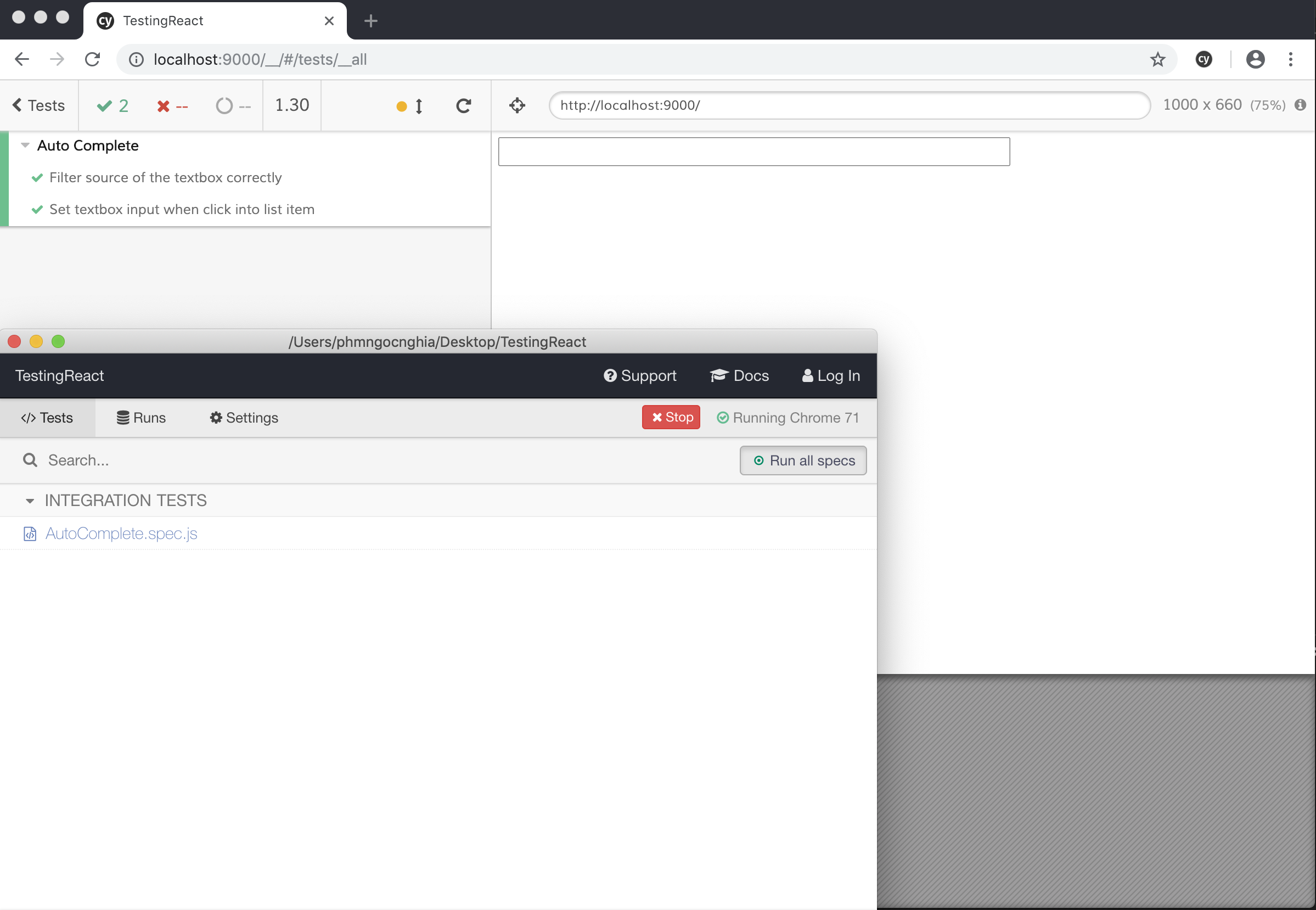Open the Chrome profile avatar

(x=1256, y=59)
